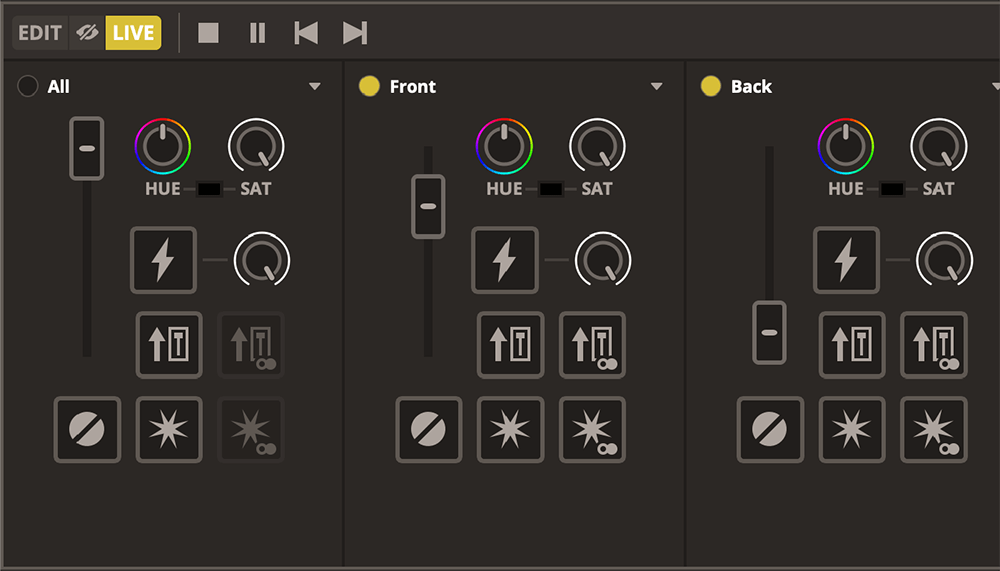Click the flash star button in Front group

[510, 429]
